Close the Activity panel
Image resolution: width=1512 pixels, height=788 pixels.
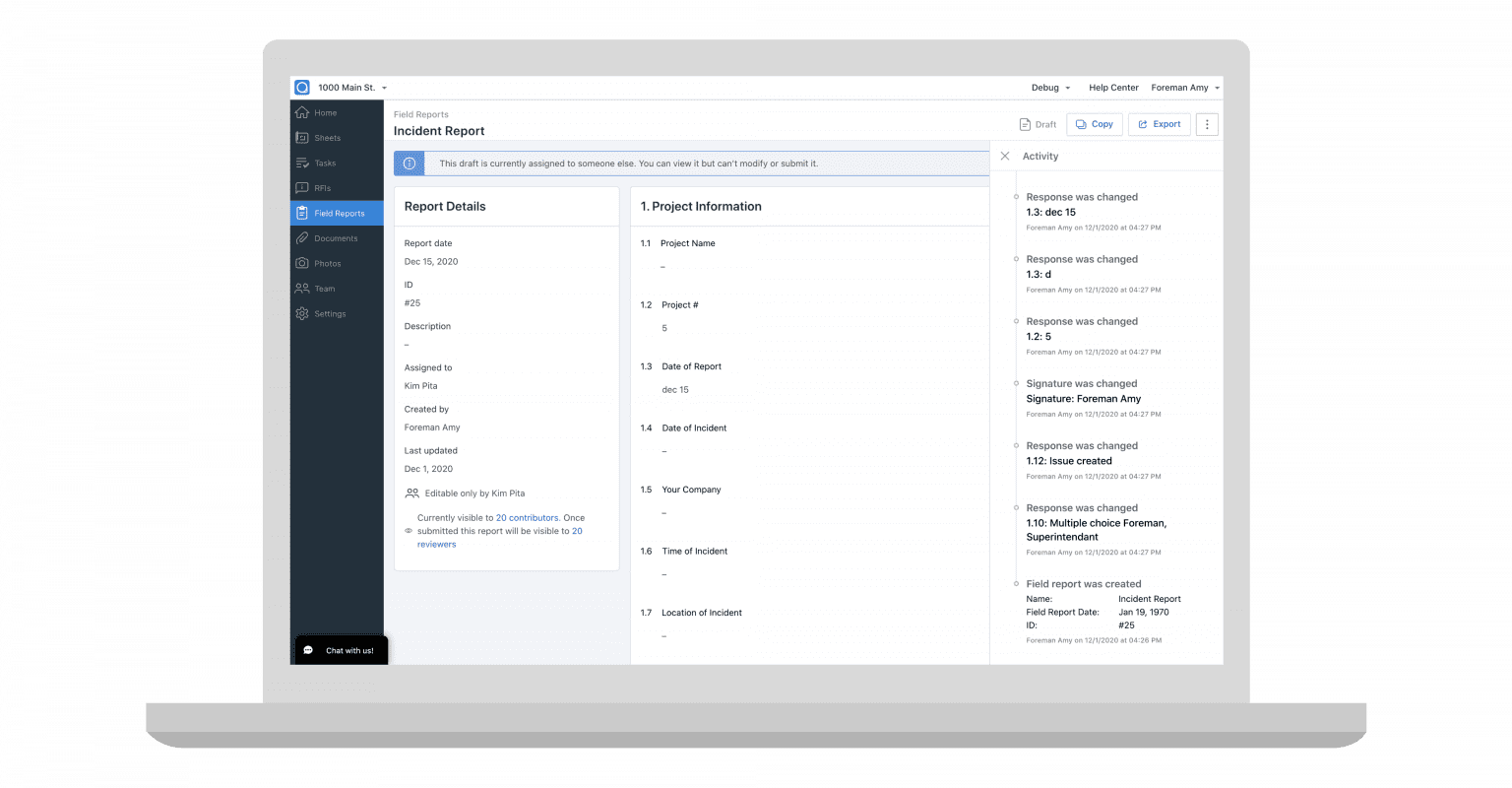click(1004, 156)
